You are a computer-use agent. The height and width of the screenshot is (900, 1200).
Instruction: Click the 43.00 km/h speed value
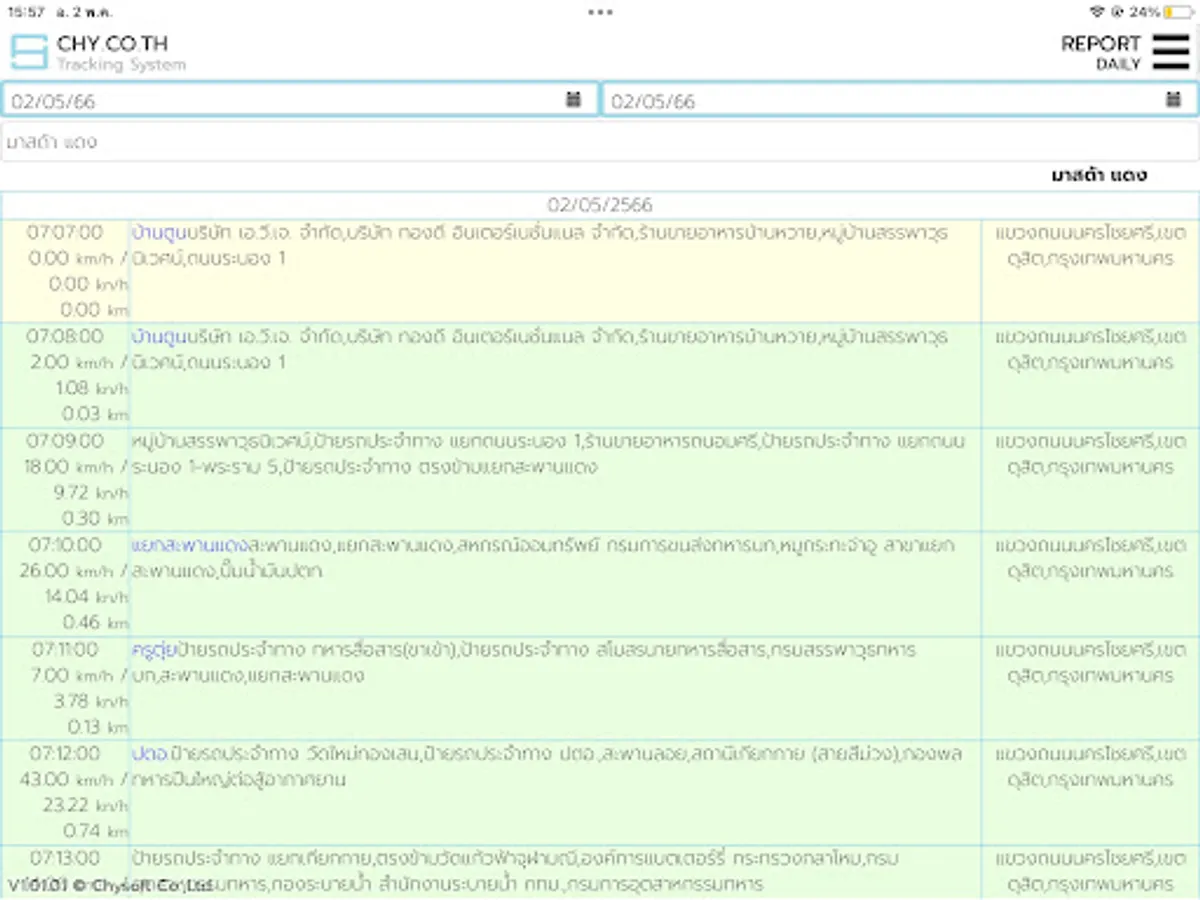(x=66, y=778)
